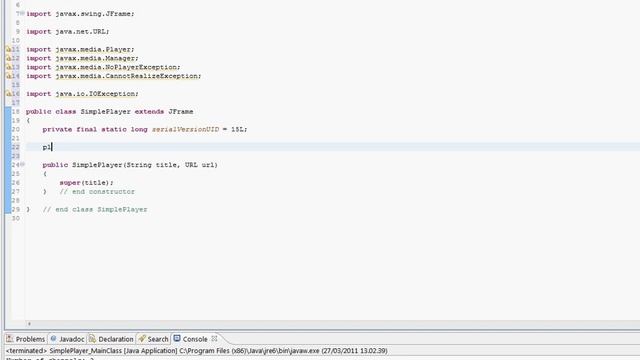Click the 'serialVersionUID' field name
Image resolution: width=640 pixels, height=360 pixels.
tap(185, 129)
